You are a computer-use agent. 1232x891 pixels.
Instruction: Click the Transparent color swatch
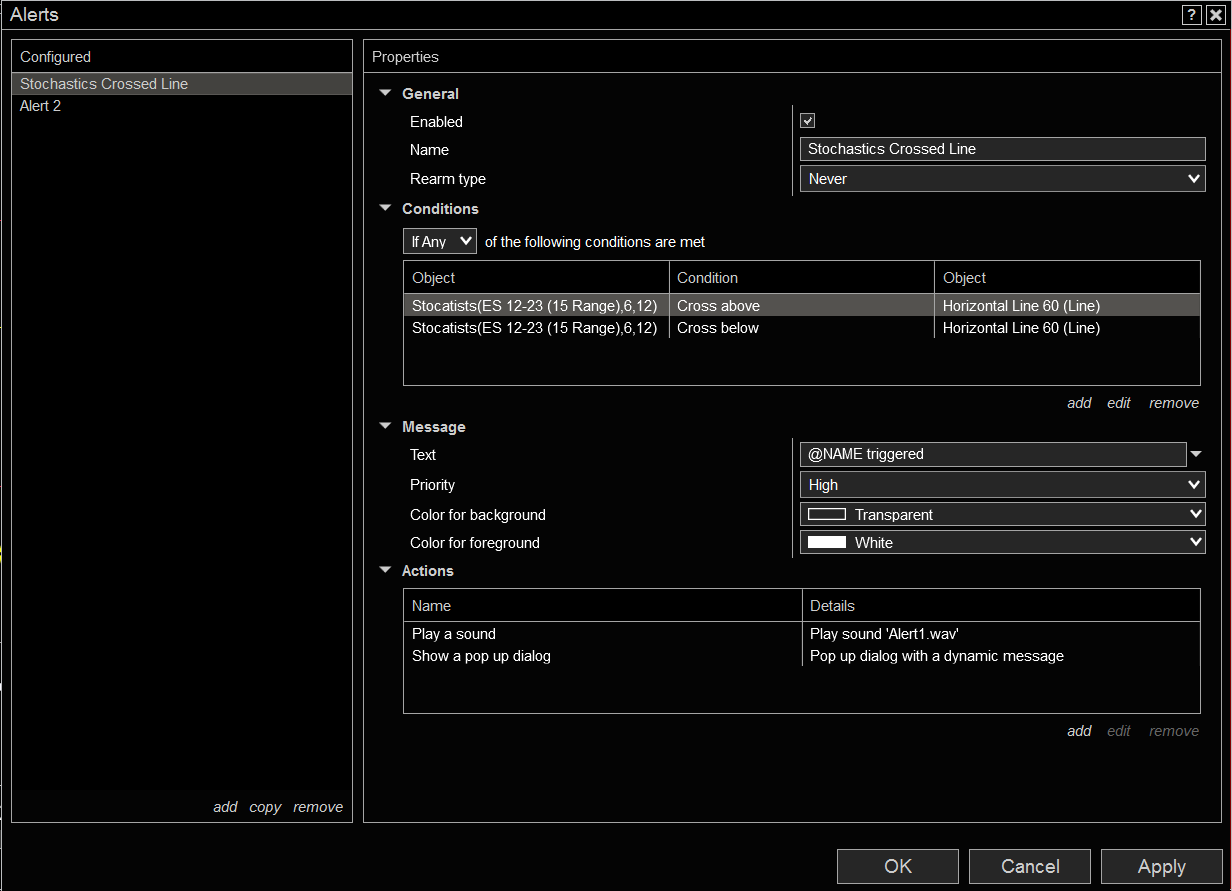point(827,514)
